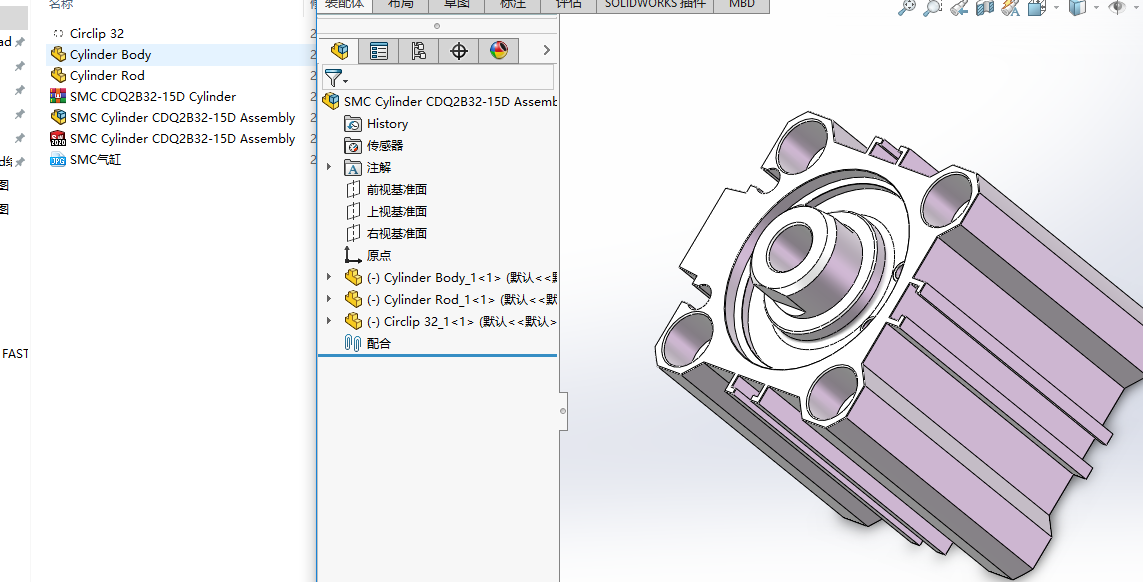
Task: Select Circlip 32_1<1> component in tree
Action: pos(450,321)
